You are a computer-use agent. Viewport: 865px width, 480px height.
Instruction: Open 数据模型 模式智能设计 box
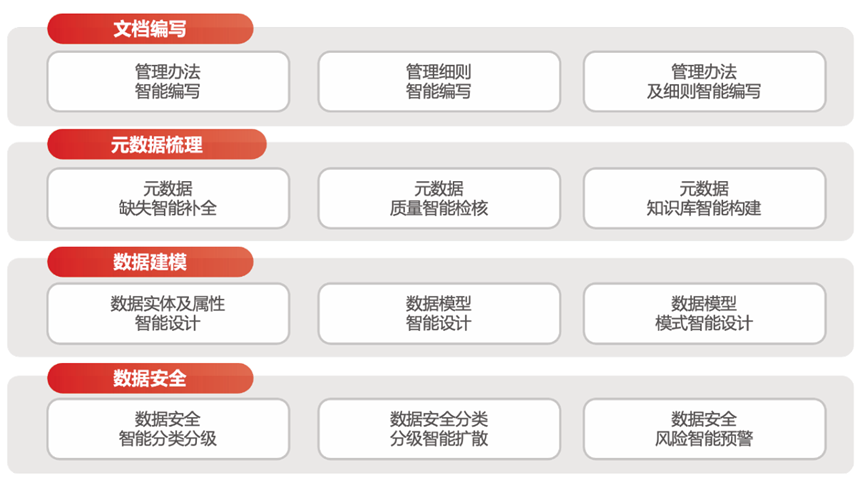click(x=704, y=314)
